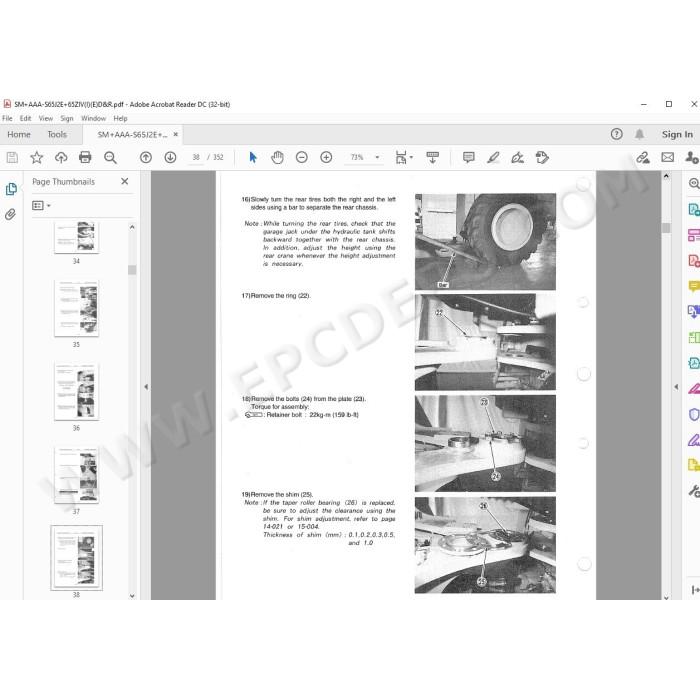Open the help question mark icon

click(x=617, y=134)
